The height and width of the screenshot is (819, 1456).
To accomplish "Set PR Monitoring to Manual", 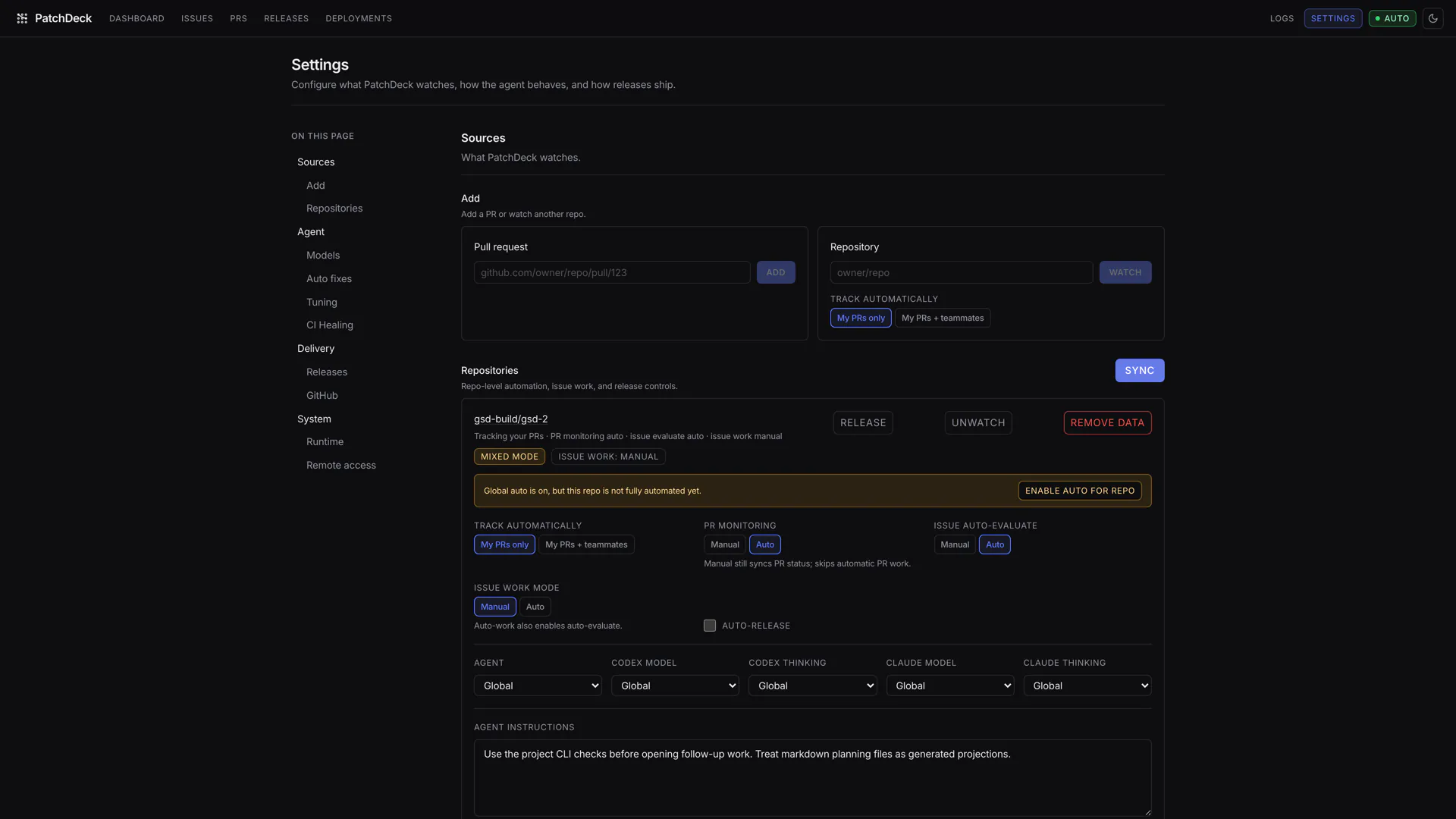I will click(x=724, y=544).
